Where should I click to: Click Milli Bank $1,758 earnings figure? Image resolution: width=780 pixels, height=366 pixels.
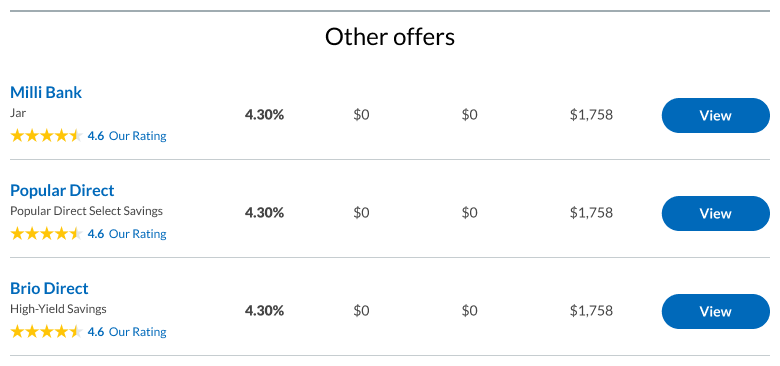pyautogui.click(x=591, y=115)
